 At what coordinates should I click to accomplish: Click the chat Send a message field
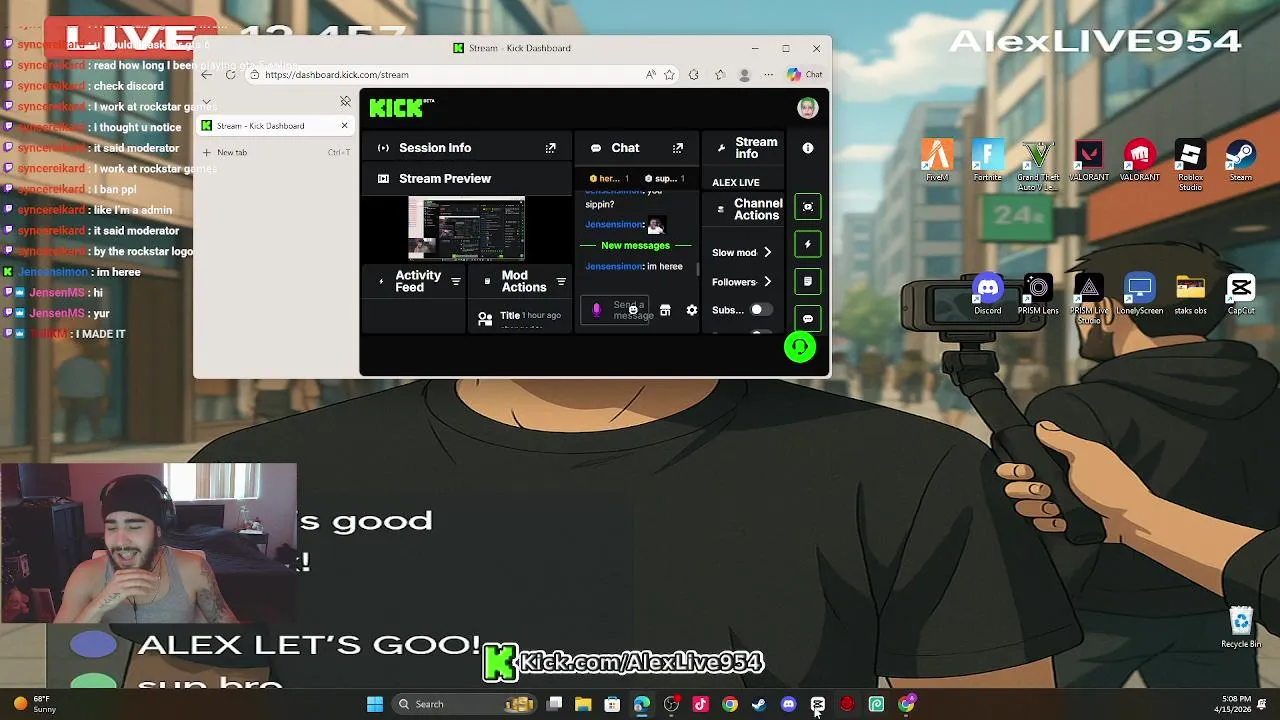click(x=615, y=310)
